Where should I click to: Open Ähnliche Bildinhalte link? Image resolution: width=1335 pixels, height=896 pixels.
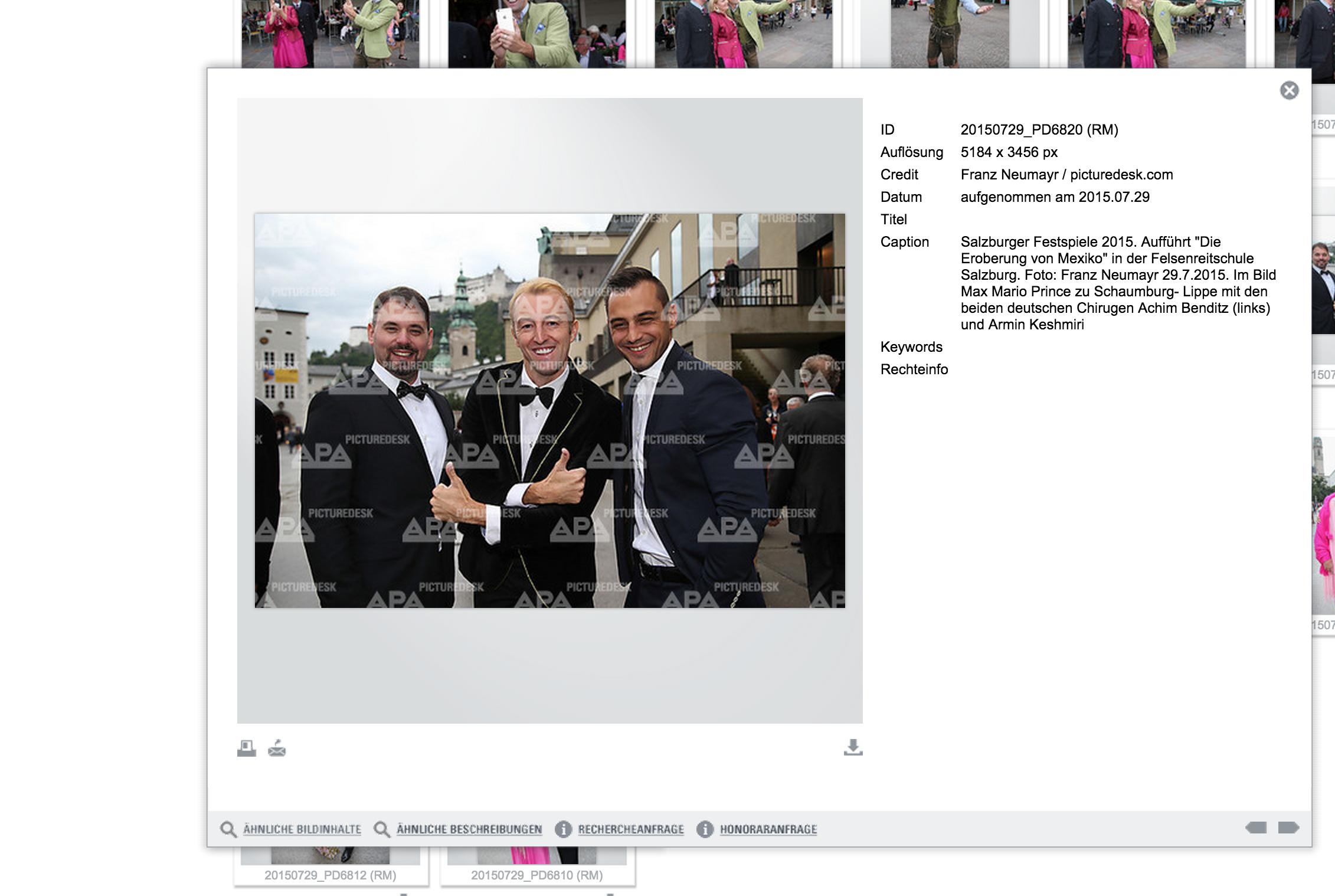point(302,829)
